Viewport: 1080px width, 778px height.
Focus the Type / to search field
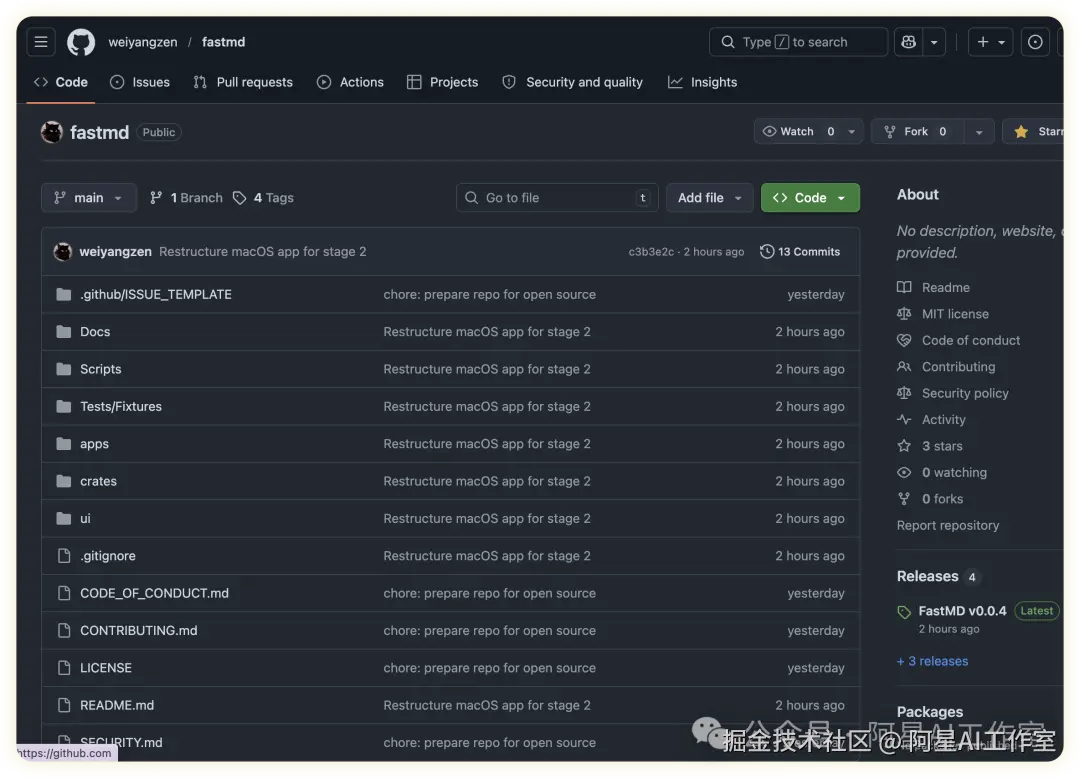coord(798,42)
